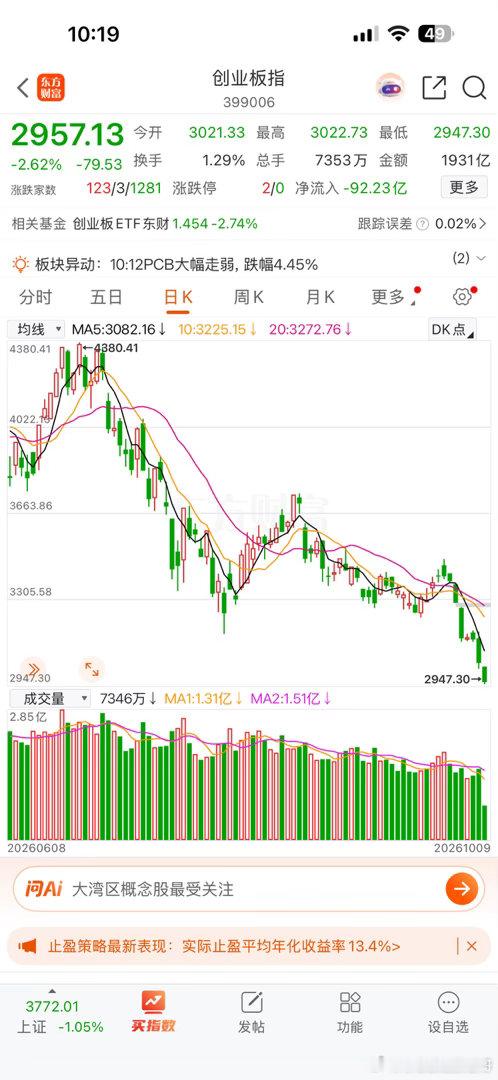Image resolution: width=498 pixels, height=1080 pixels.
Task: Select the 日K tab
Action: [178, 297]
